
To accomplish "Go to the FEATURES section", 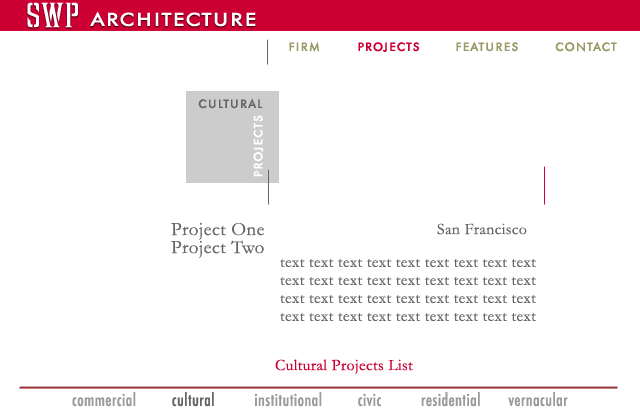I will [487, 47].
